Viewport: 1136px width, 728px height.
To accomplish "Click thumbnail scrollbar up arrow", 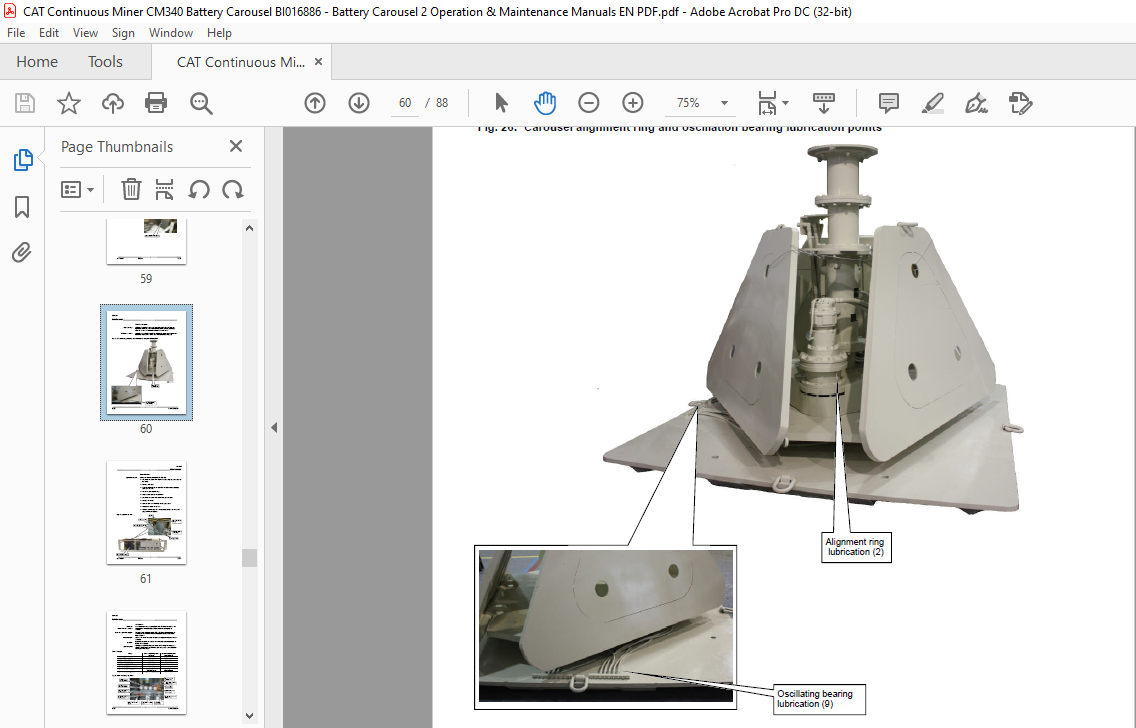I will point(249,227).
